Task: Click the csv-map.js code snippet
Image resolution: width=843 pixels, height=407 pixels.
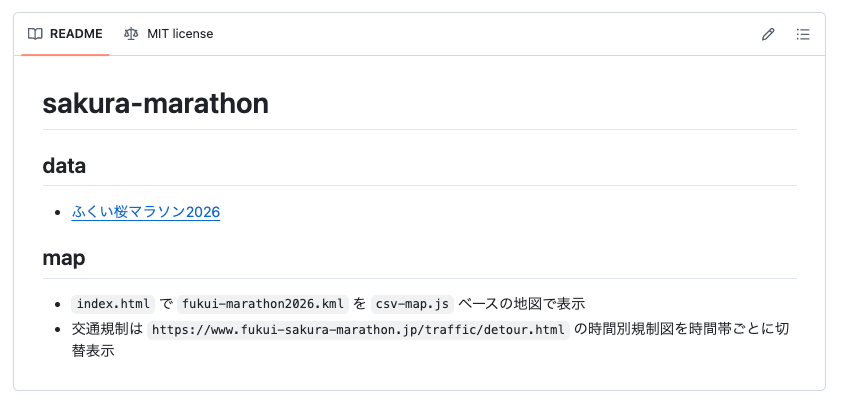Action: (412, 304)
